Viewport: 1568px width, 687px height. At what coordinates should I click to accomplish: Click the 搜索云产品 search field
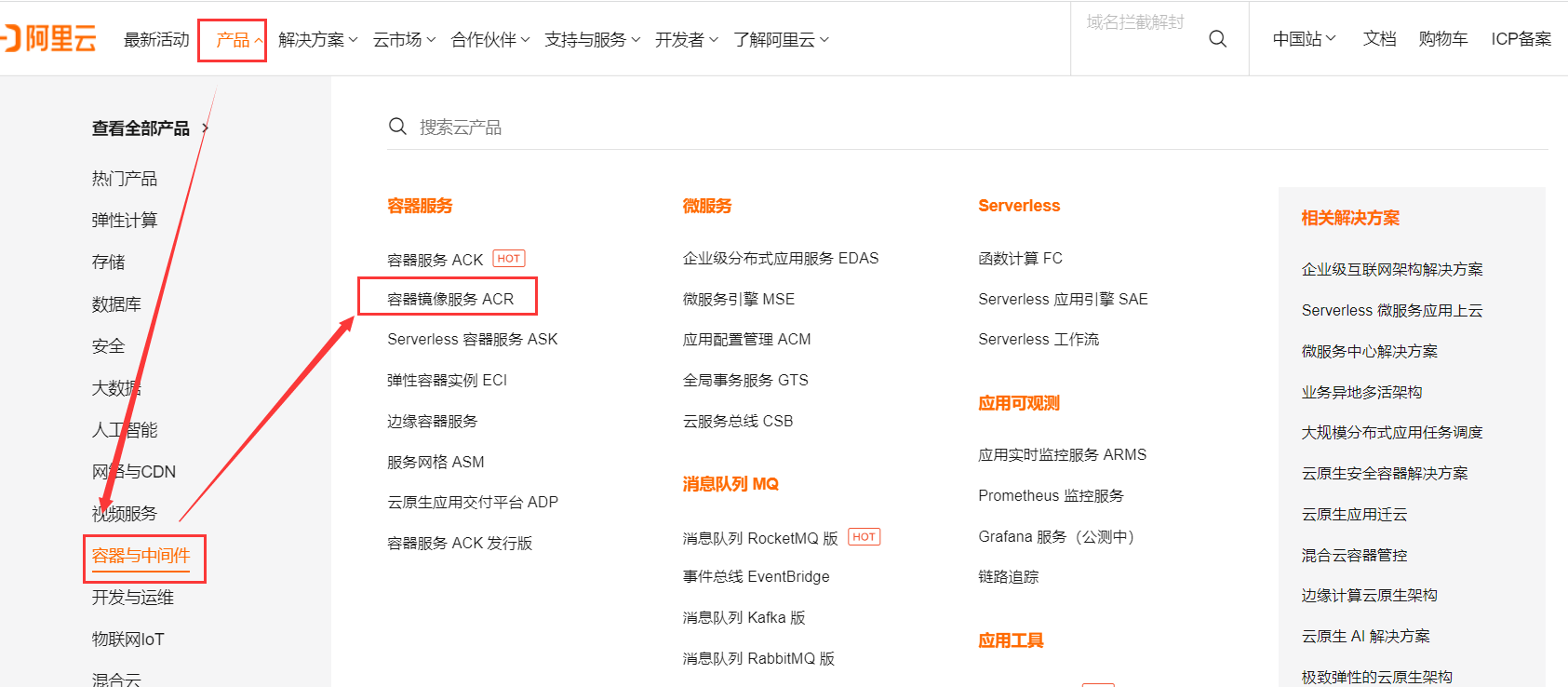[968, 127]
